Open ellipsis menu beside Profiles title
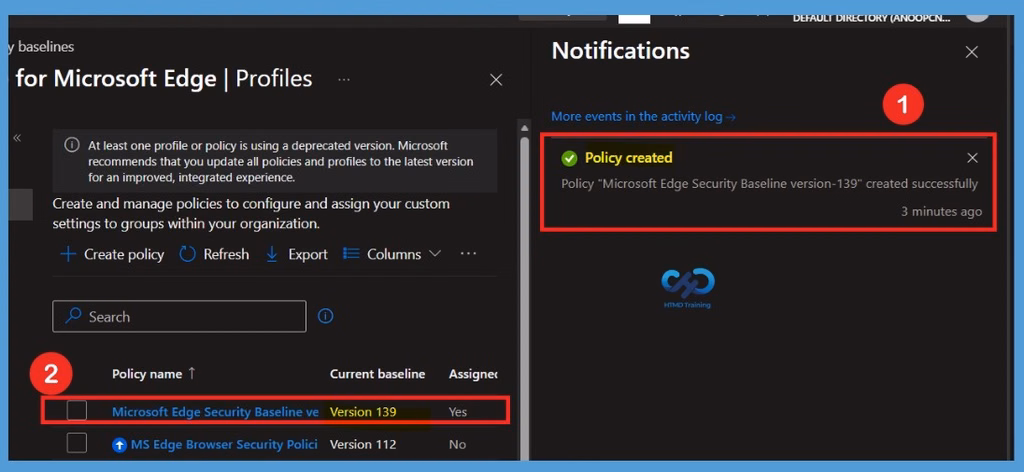 [344, 80]
